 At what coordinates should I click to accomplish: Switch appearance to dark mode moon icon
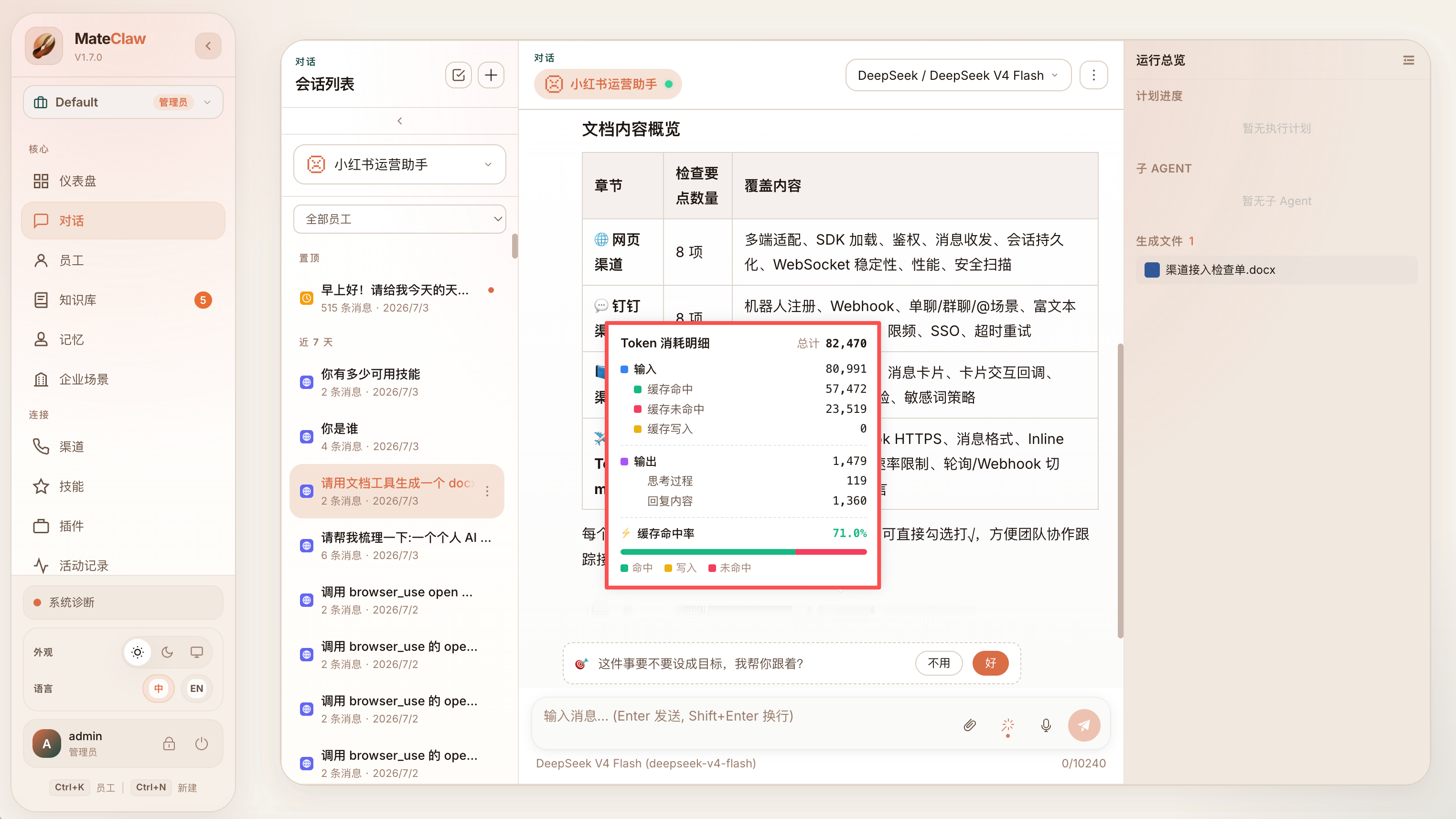[x=167, y=652]
